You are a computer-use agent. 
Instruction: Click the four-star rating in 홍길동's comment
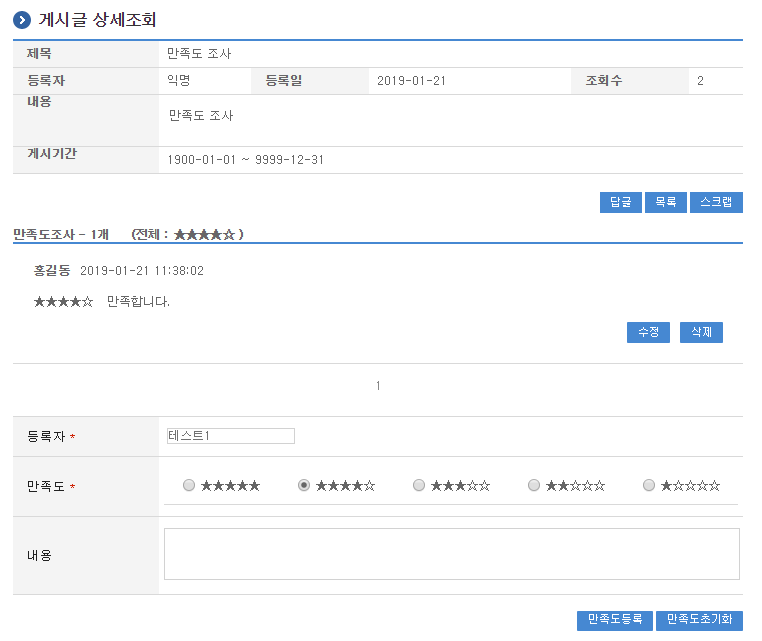(63, 301)
